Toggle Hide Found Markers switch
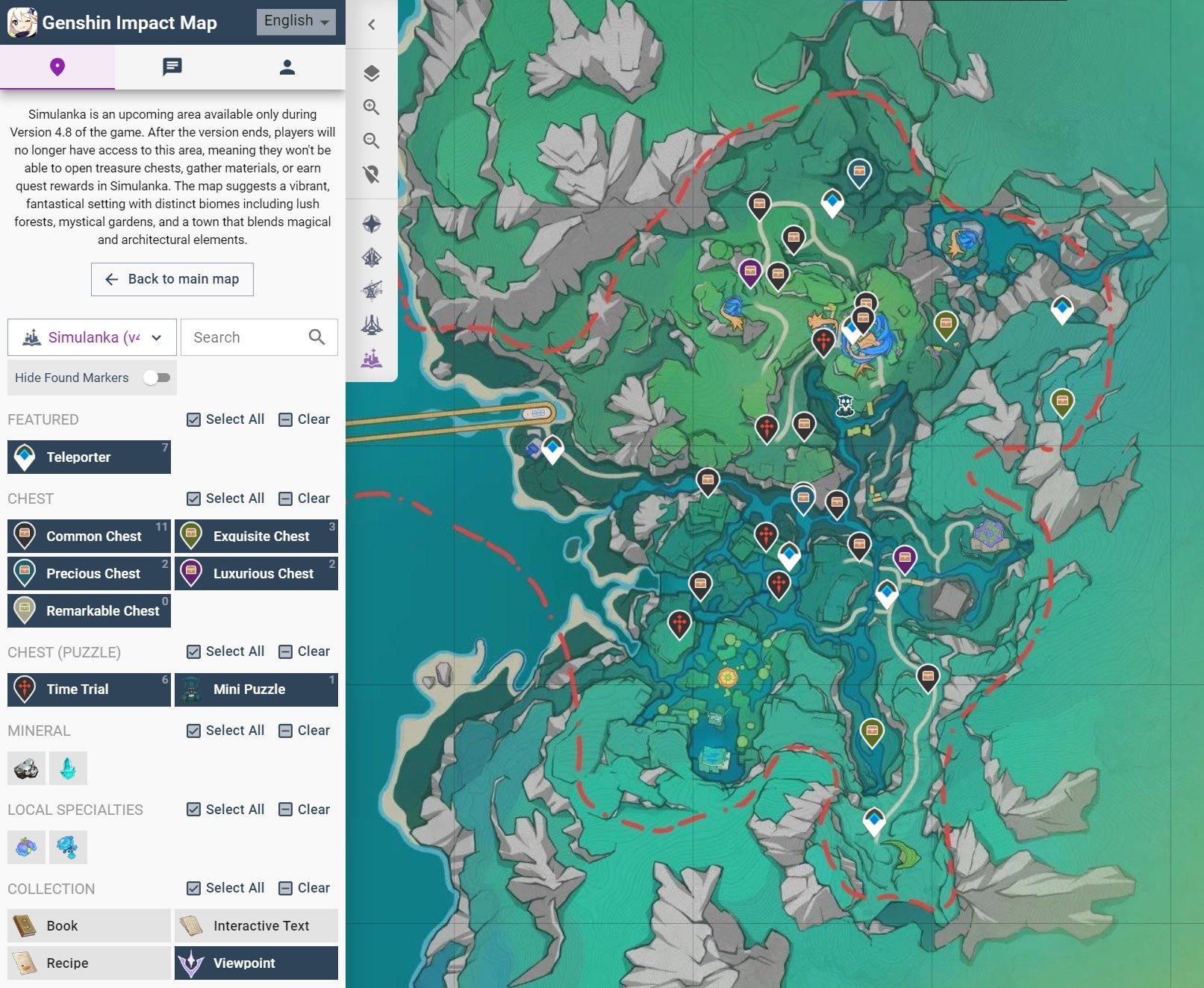Image resolution: width=1204 pixels, height=988 pixels. click(157, 378)
